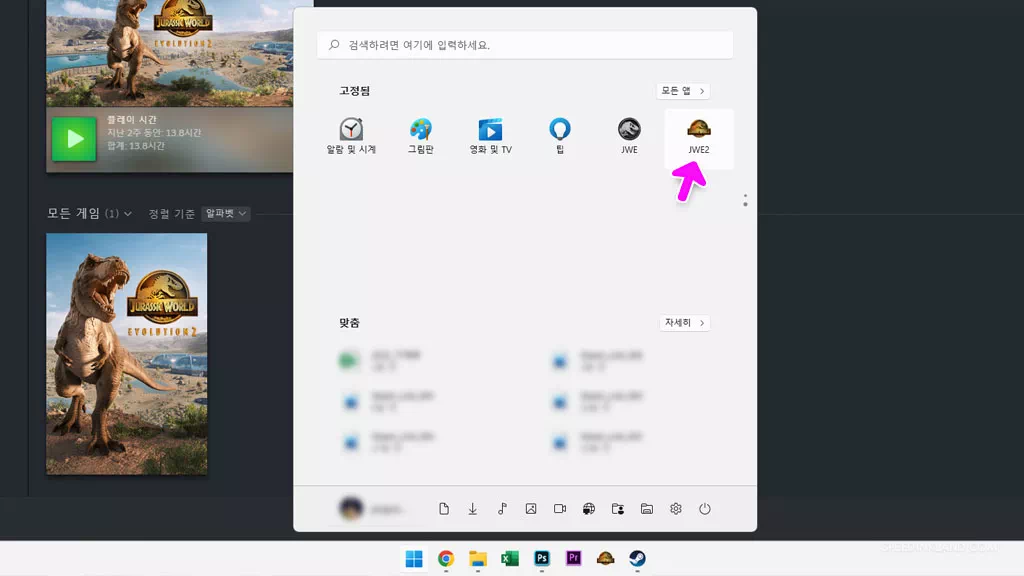This screenshot has height=576, width=1024.
Task: Click the 정렬 기준 label in Steam
Action: [x=172, y=214]
